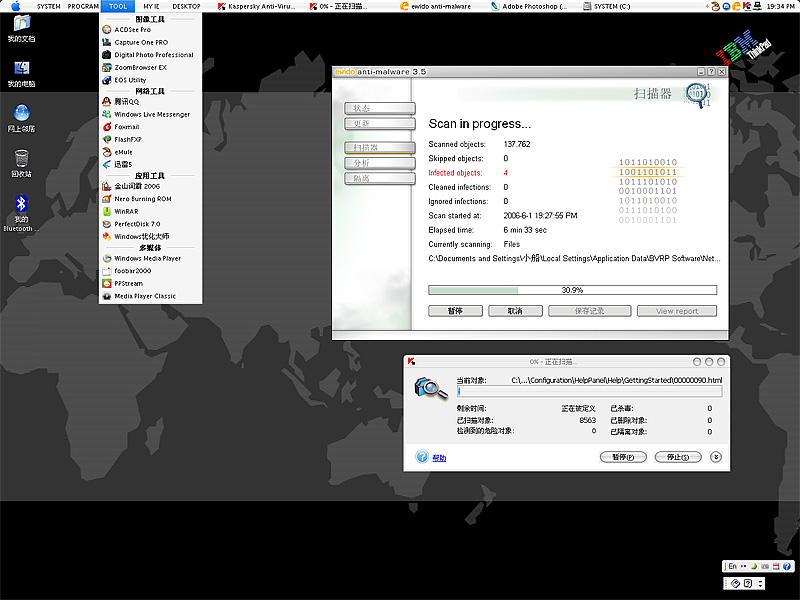Viewport: 800px width, 600px height.
Task: Select Windows Media Player menu entry
Action: pyautogui.click(x=147, y=258)
